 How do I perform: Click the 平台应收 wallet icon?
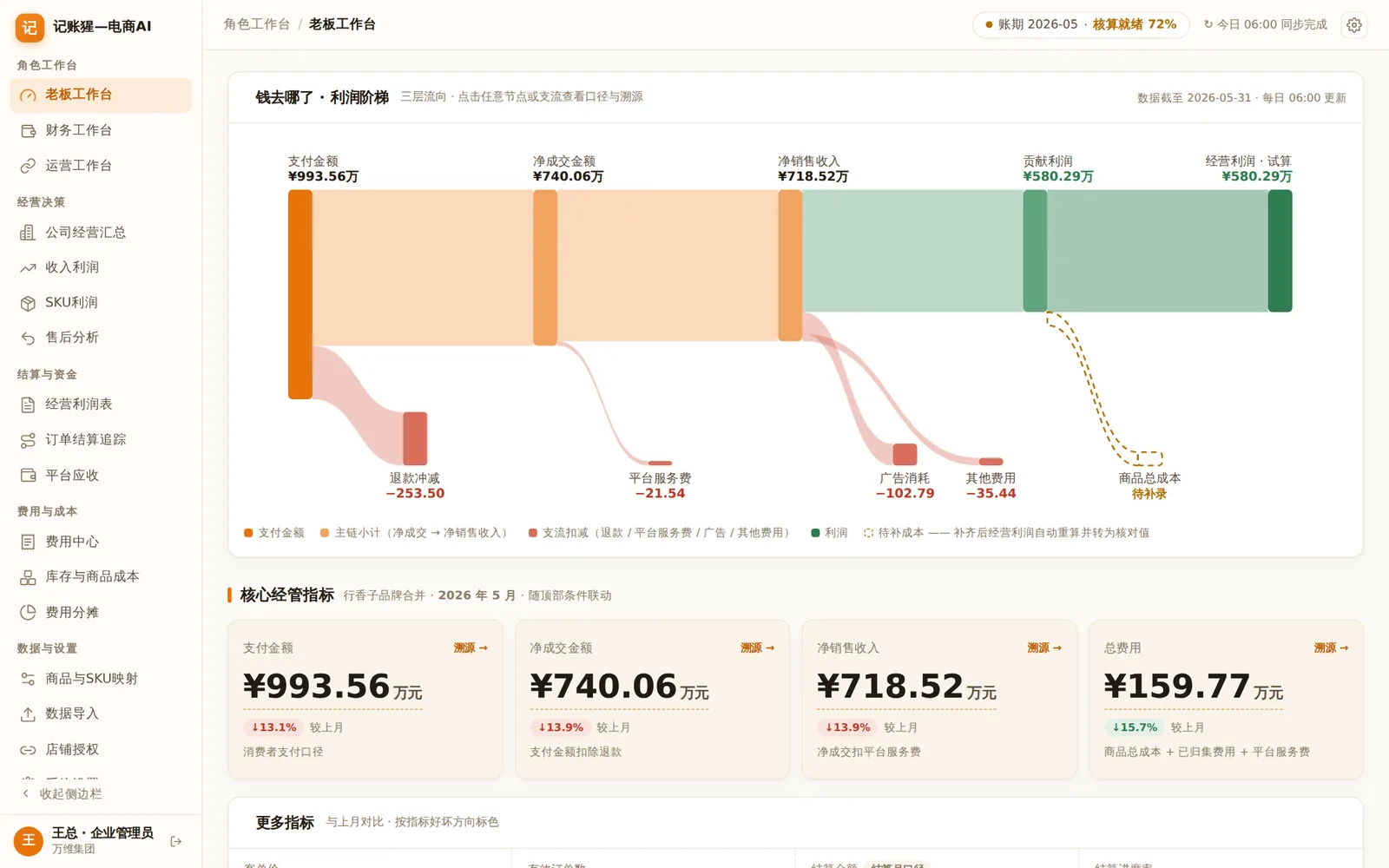tap(28, 476)
